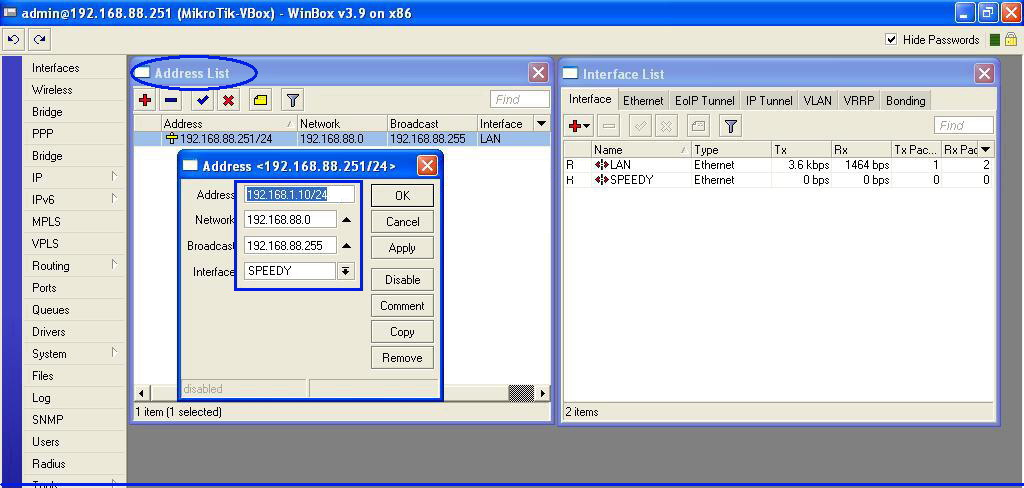Collapse the Broadcast field with its arrow

pos(347,246)
